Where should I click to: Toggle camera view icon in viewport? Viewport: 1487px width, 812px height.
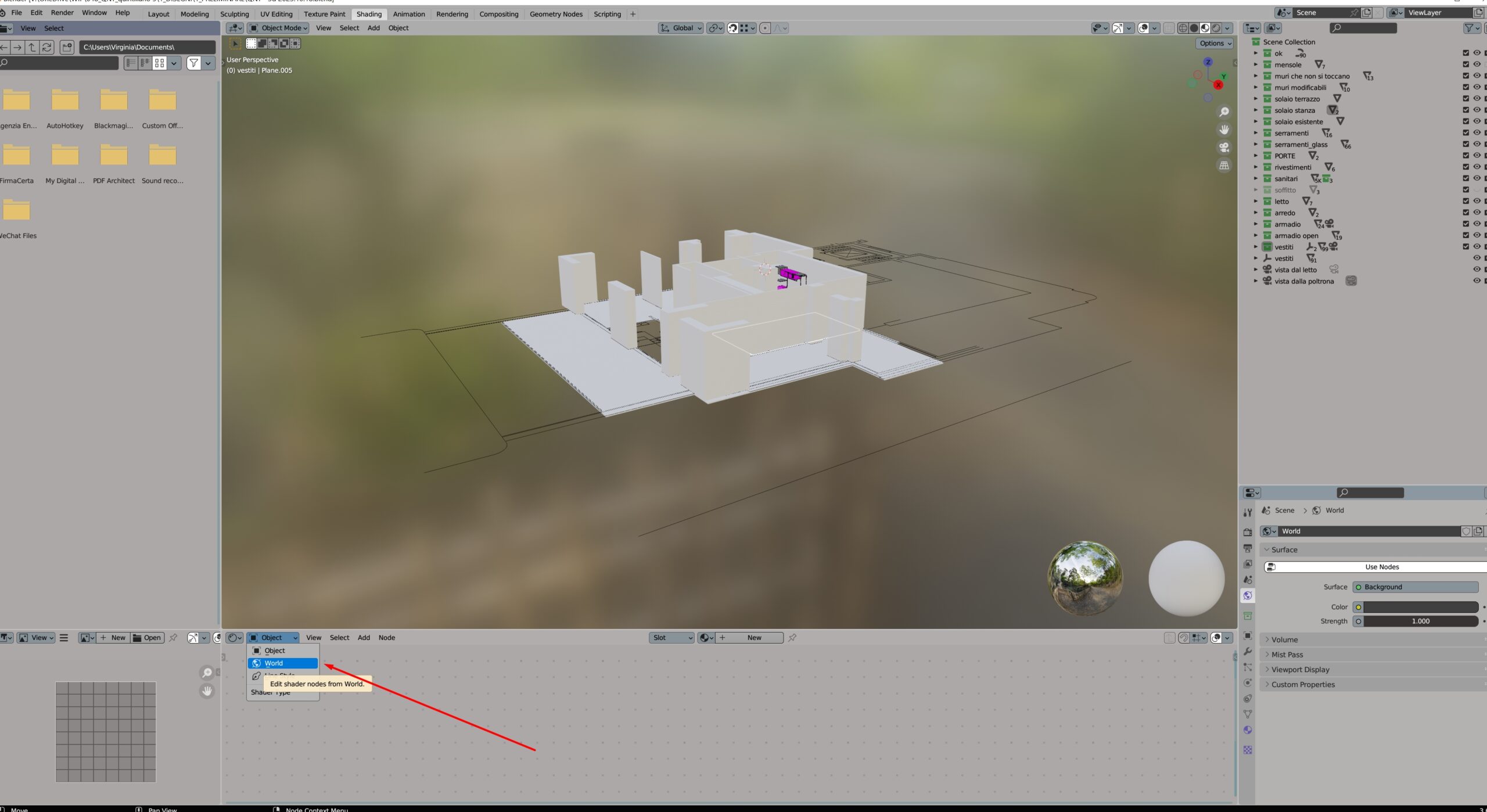[x=1224, y=148]
